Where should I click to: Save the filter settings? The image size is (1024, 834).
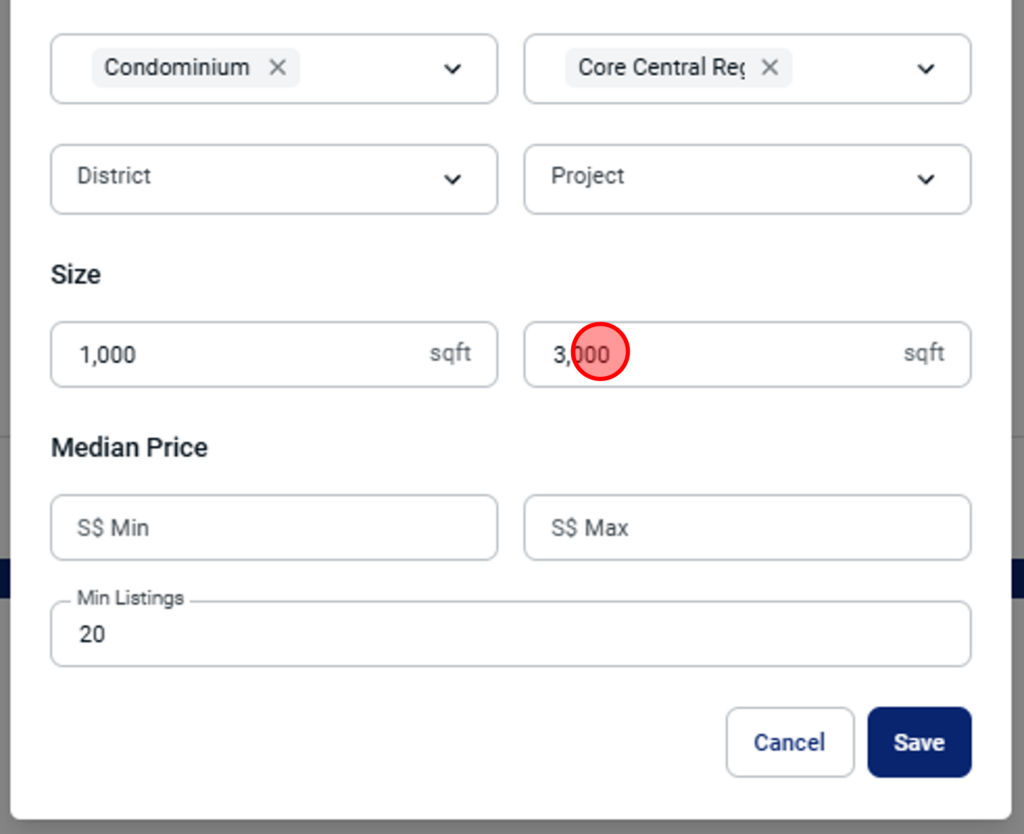(920, 742)
